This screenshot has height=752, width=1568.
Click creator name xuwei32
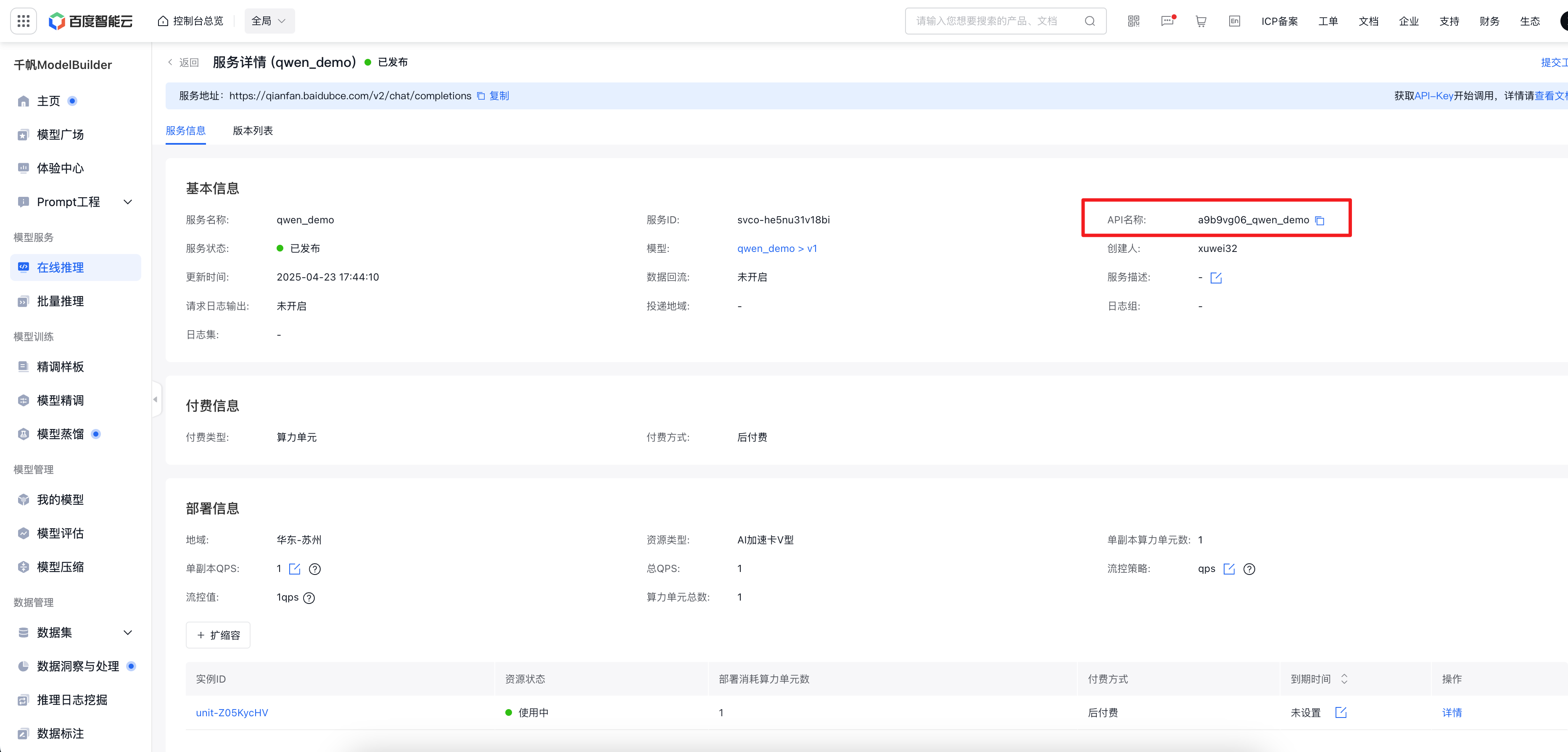1217,249
